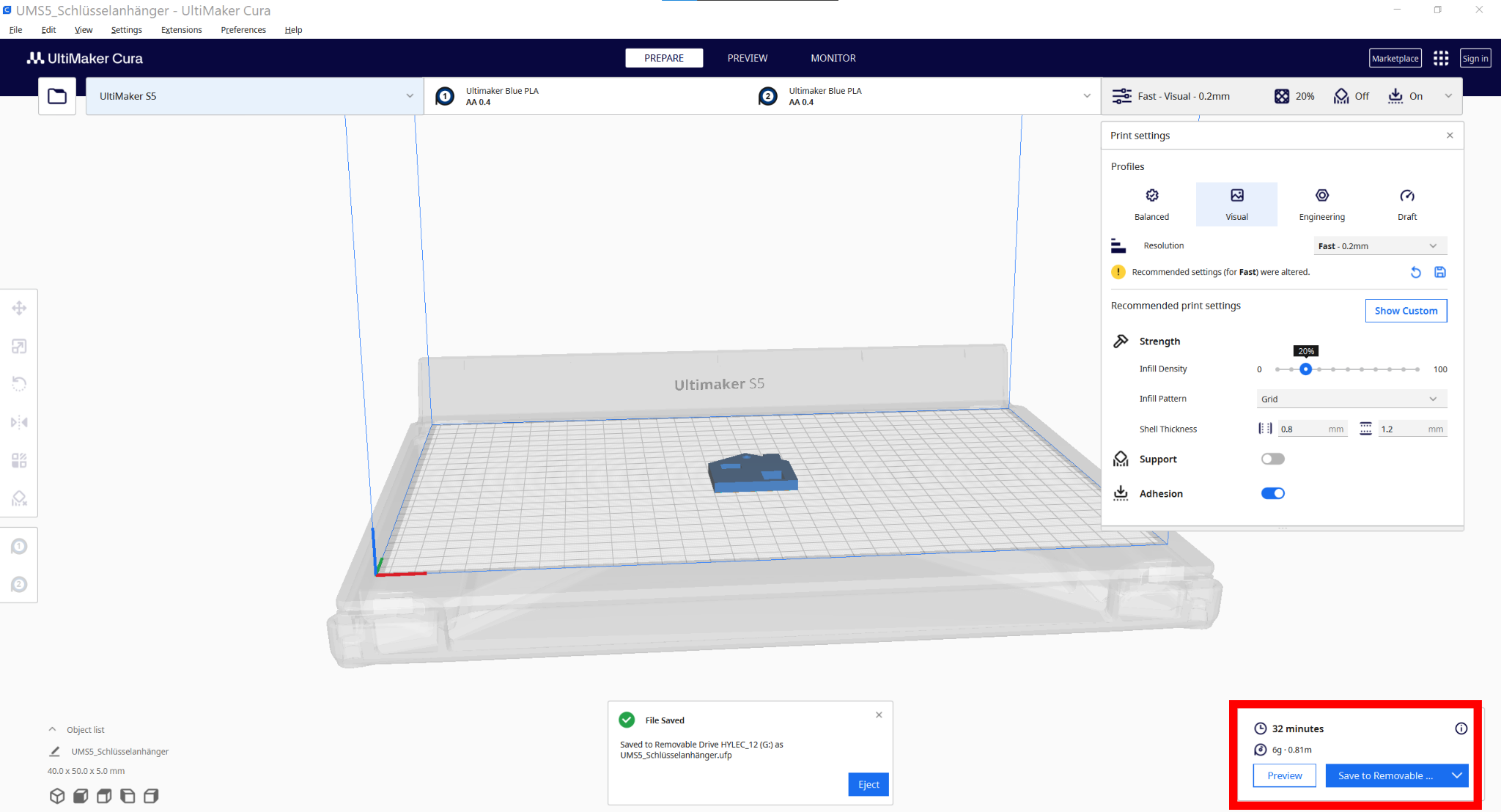Select the Scale tool in left toolbar
1501x812 pixels.
(x=19, y=346)
